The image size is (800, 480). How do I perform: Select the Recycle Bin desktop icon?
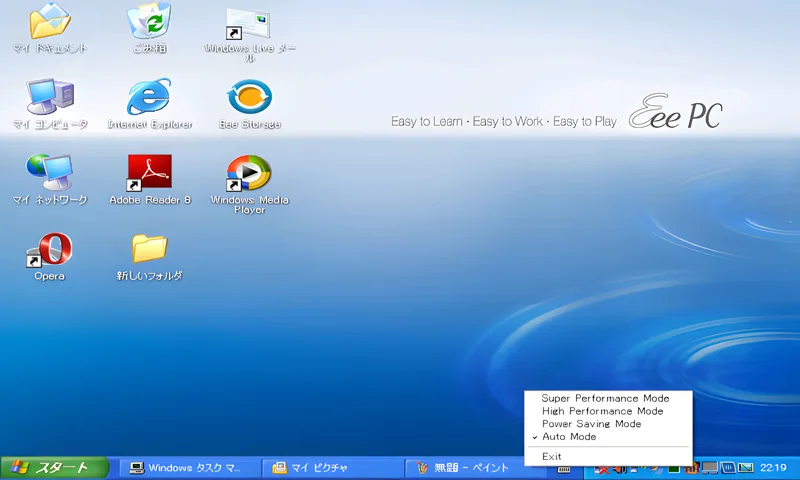pyautogui.click(x=149, y=24)
